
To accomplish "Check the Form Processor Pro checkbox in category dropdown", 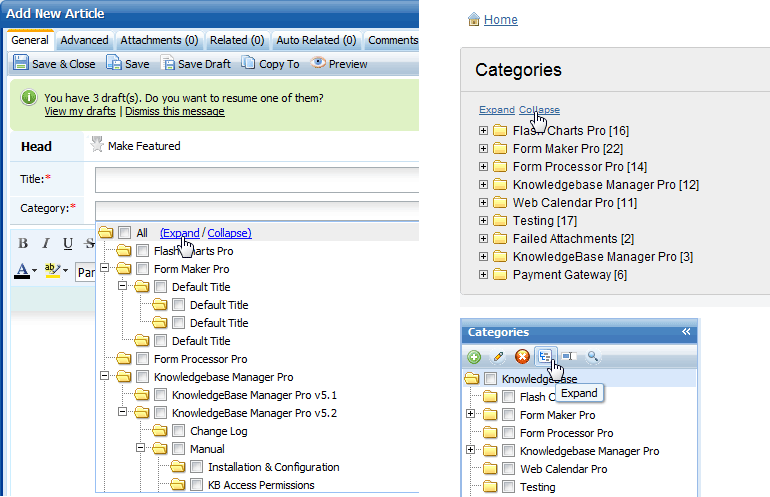I will pyautogui.click(x=142, y=359).
